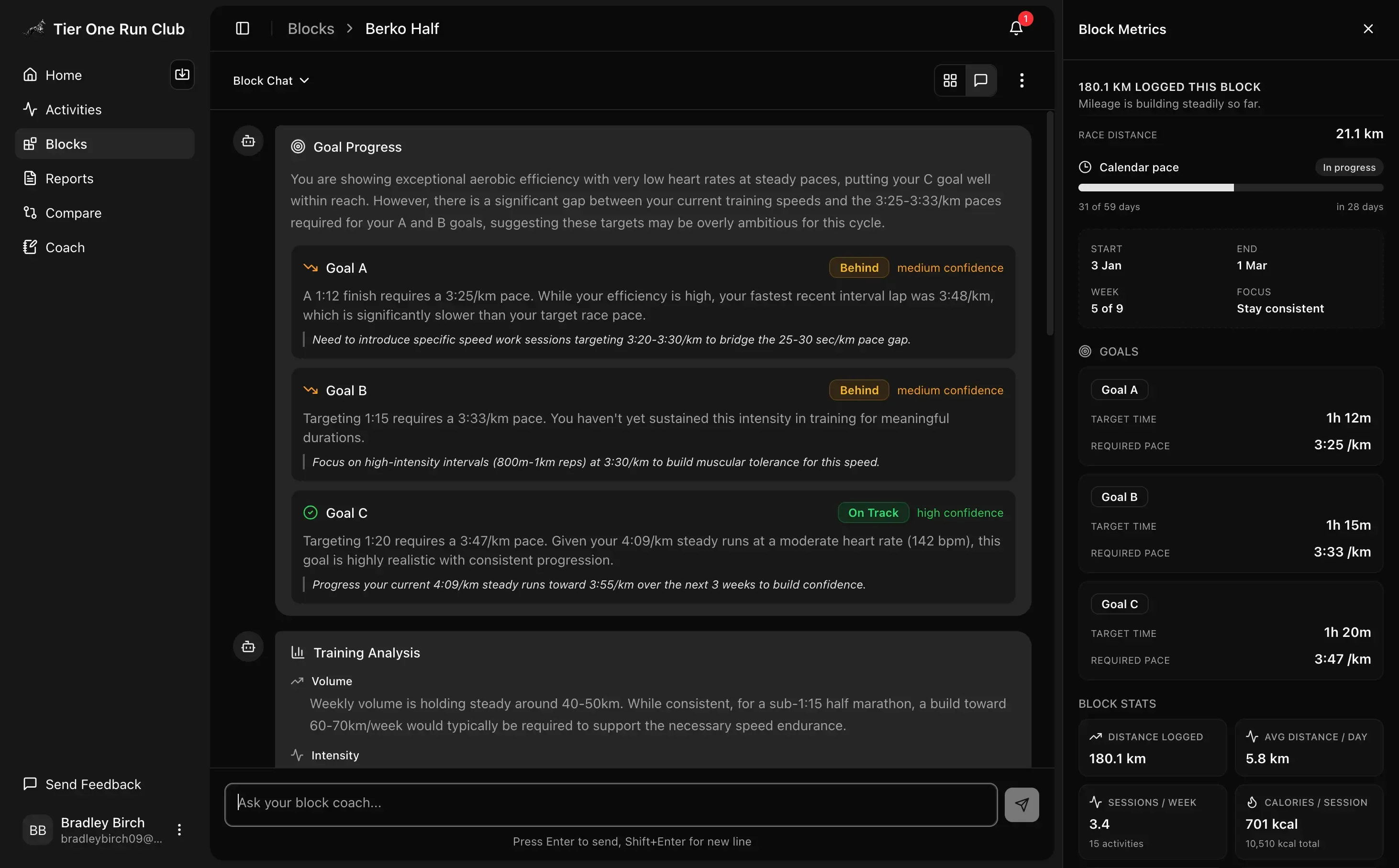Click the send message paper plane
Screen dimensions: 1399x868
[1021, 804]
